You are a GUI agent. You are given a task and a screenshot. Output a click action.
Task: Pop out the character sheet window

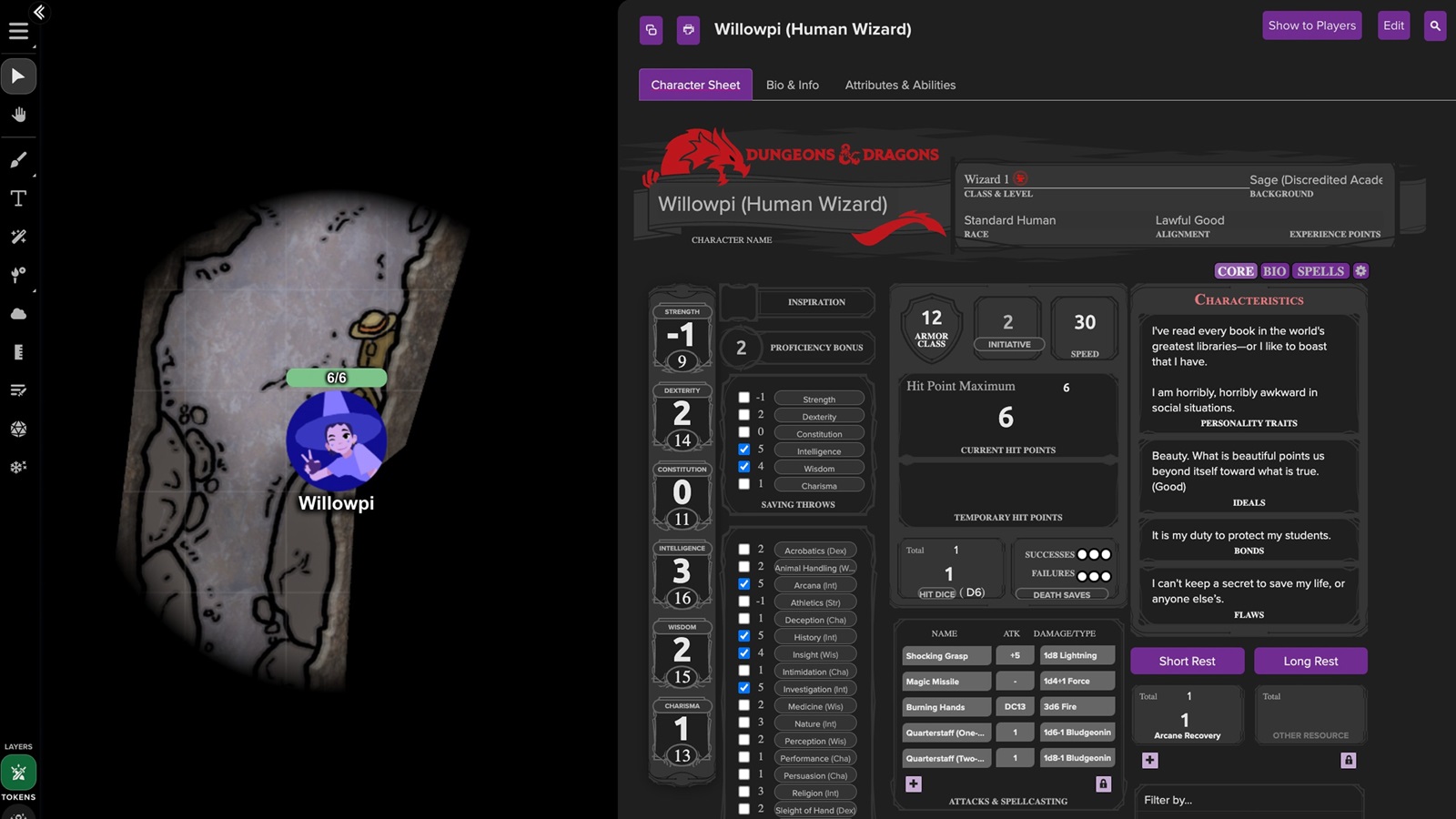point(651,29)
